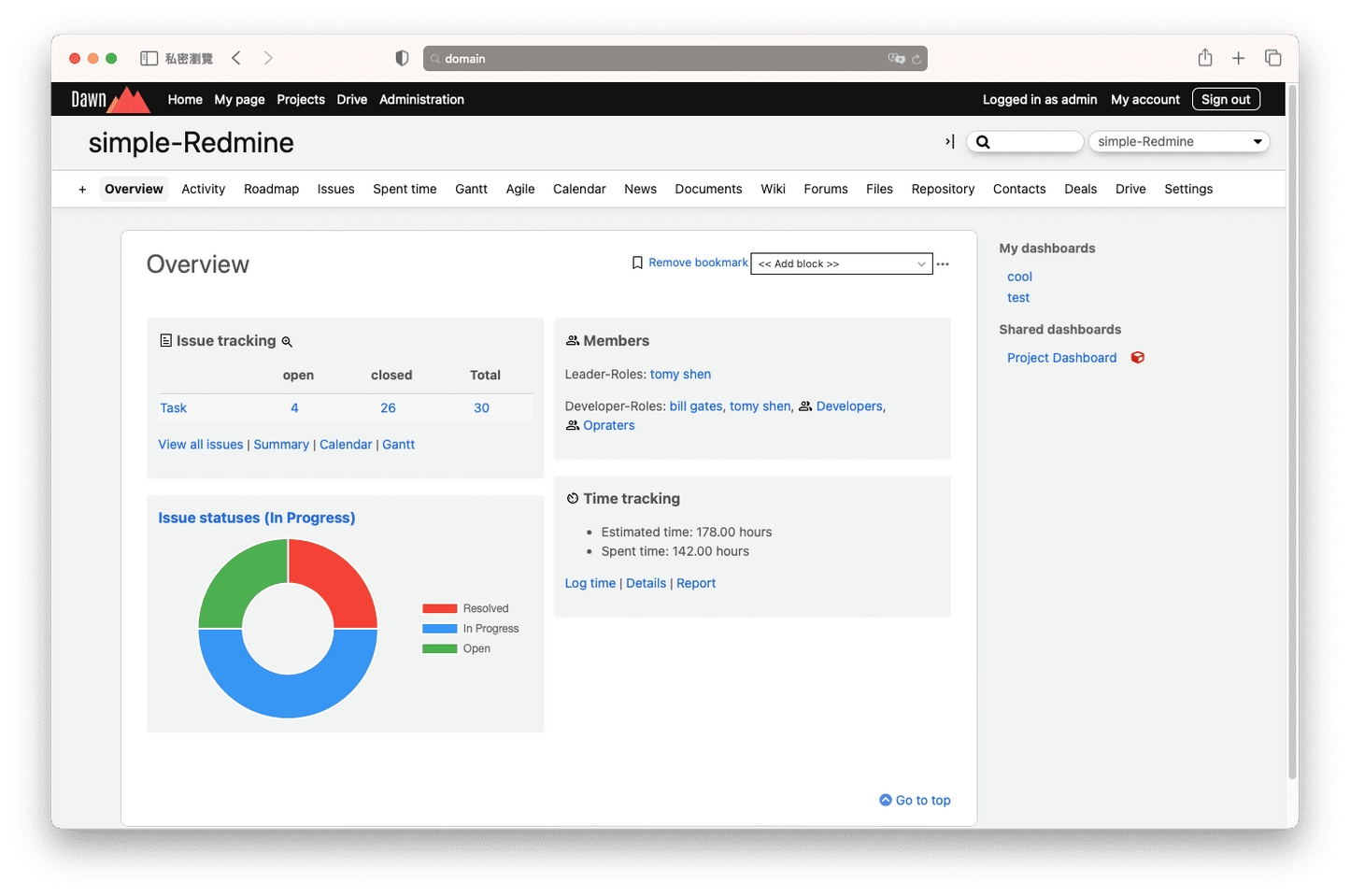
Task: Click the magnifier icon beside Issue tracking
Action: coord(287,342)
